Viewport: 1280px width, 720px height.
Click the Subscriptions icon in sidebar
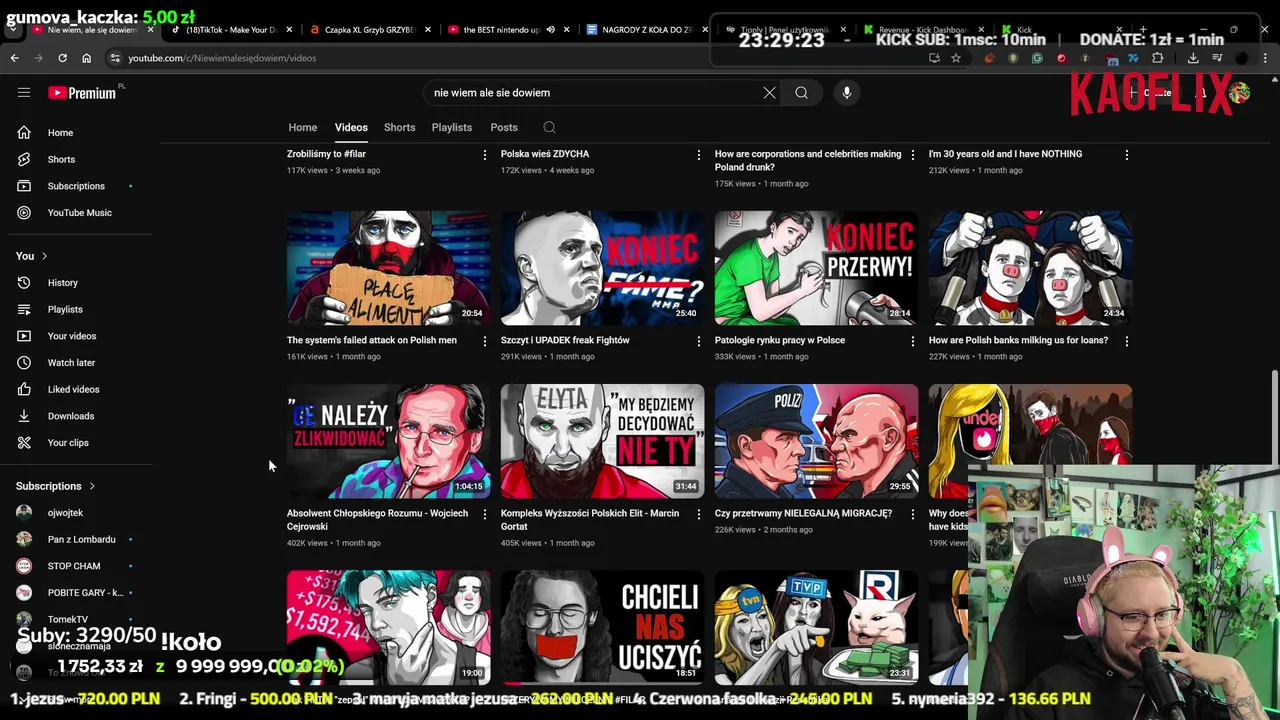(x=24, y=186)
